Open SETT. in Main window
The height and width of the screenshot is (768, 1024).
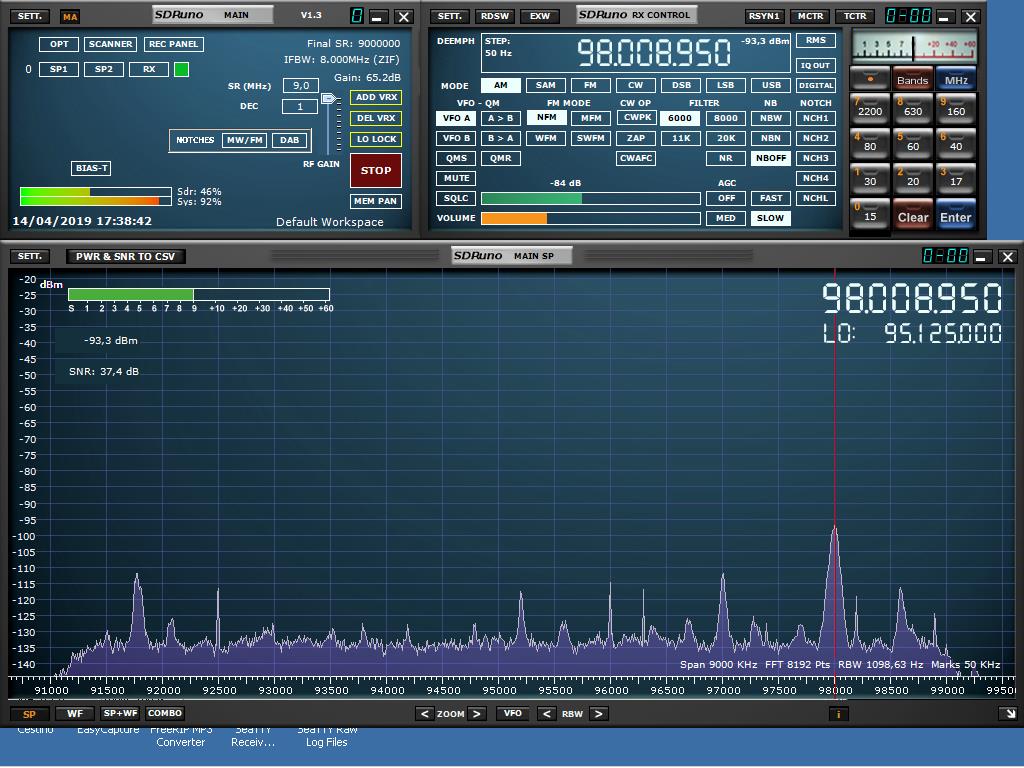tap(29, 16)
